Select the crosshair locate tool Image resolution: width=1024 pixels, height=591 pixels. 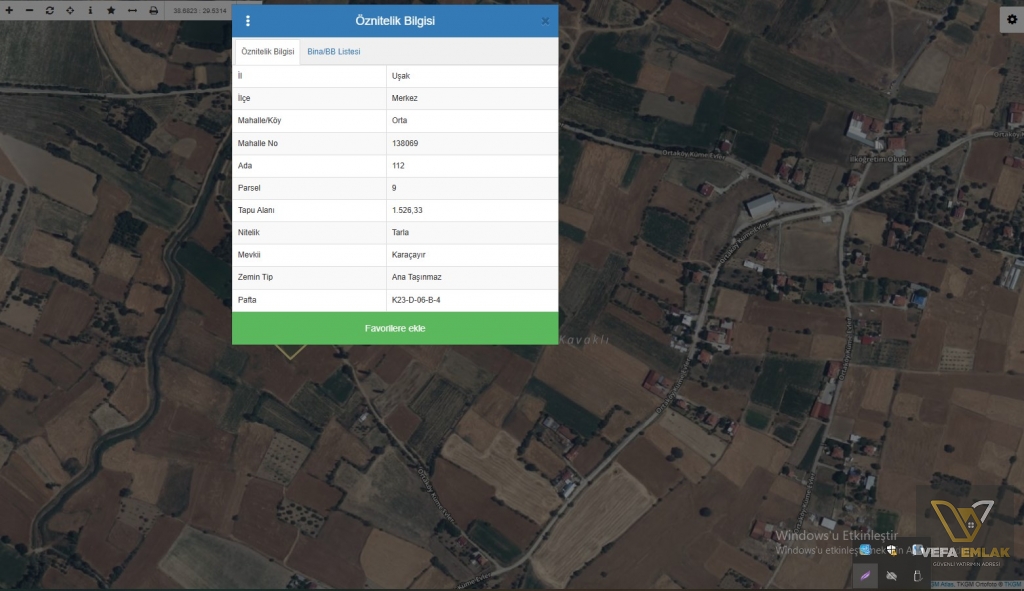[70, 10]
